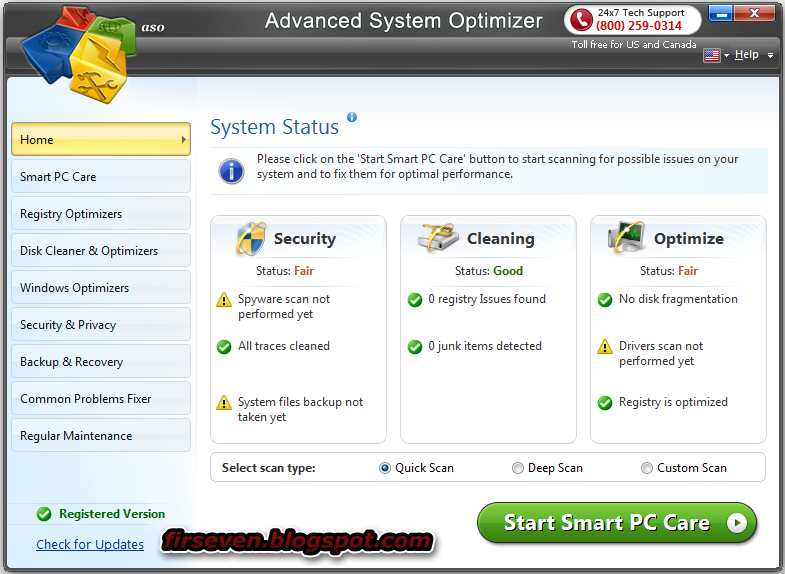Click the blue info icon beside System Status
The width and height of the screenshot is (785, 574).
(x=352, y=117)
